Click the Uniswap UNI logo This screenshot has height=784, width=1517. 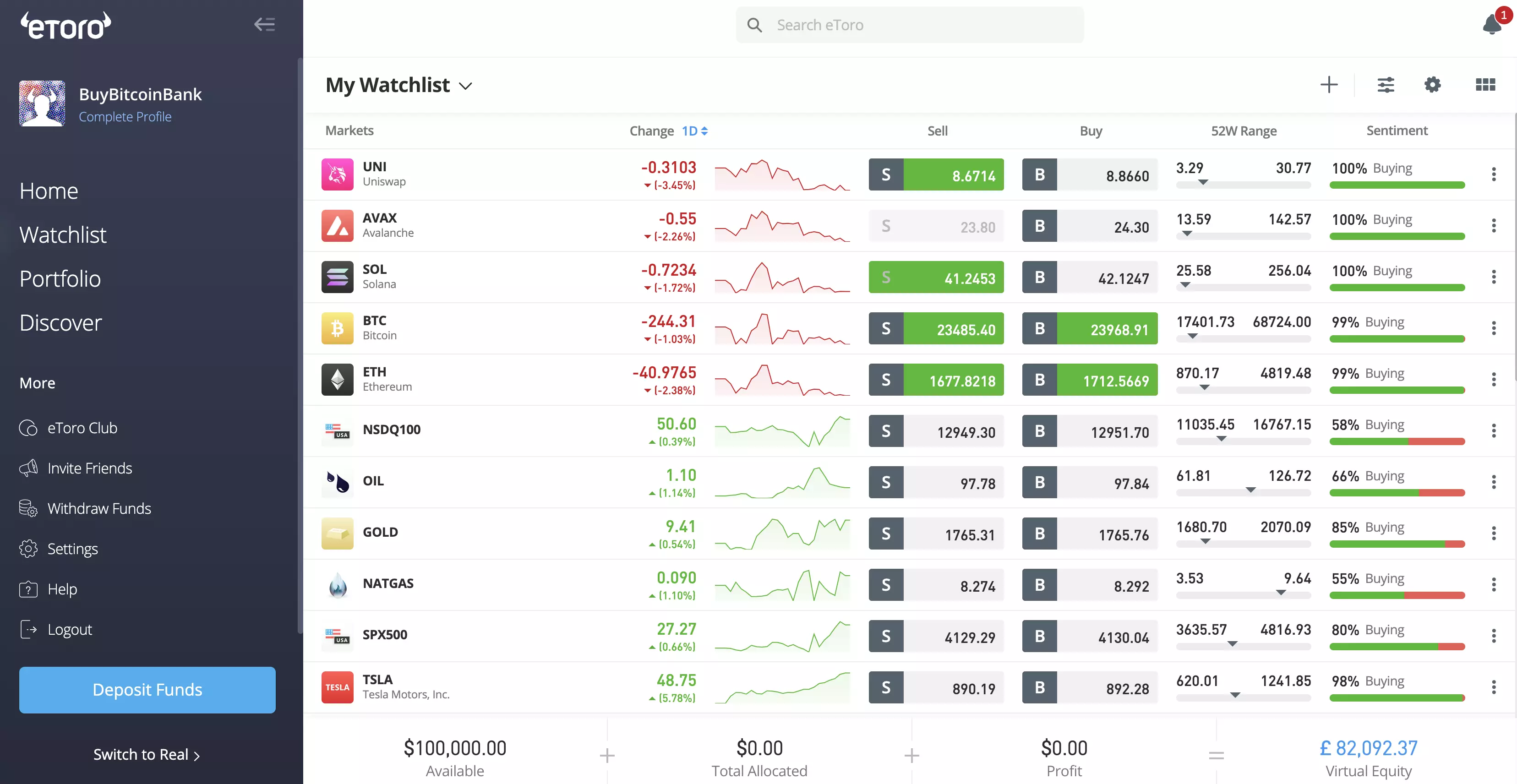pyautogui.click(x=338, y=174)
